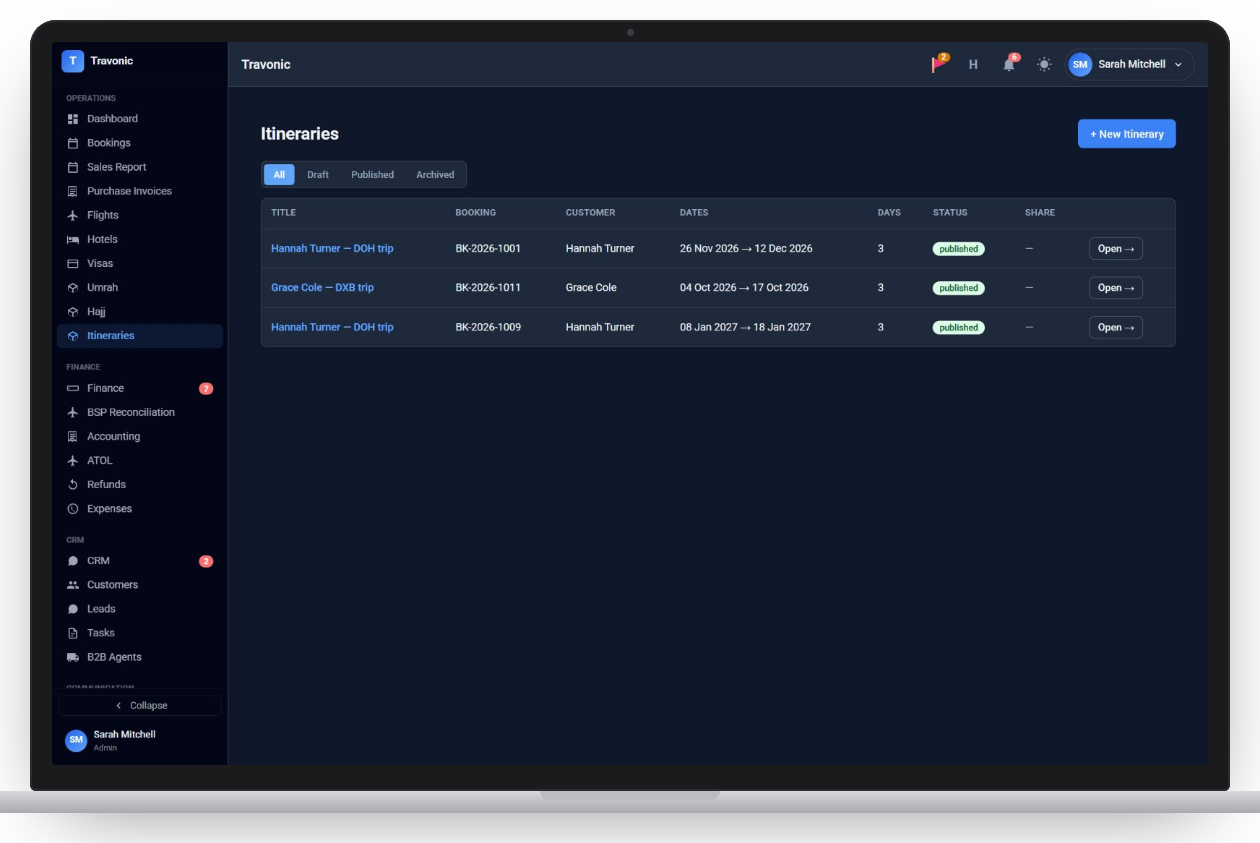
Task: Click the Umrah cube icon
Action: click(73, 287)
